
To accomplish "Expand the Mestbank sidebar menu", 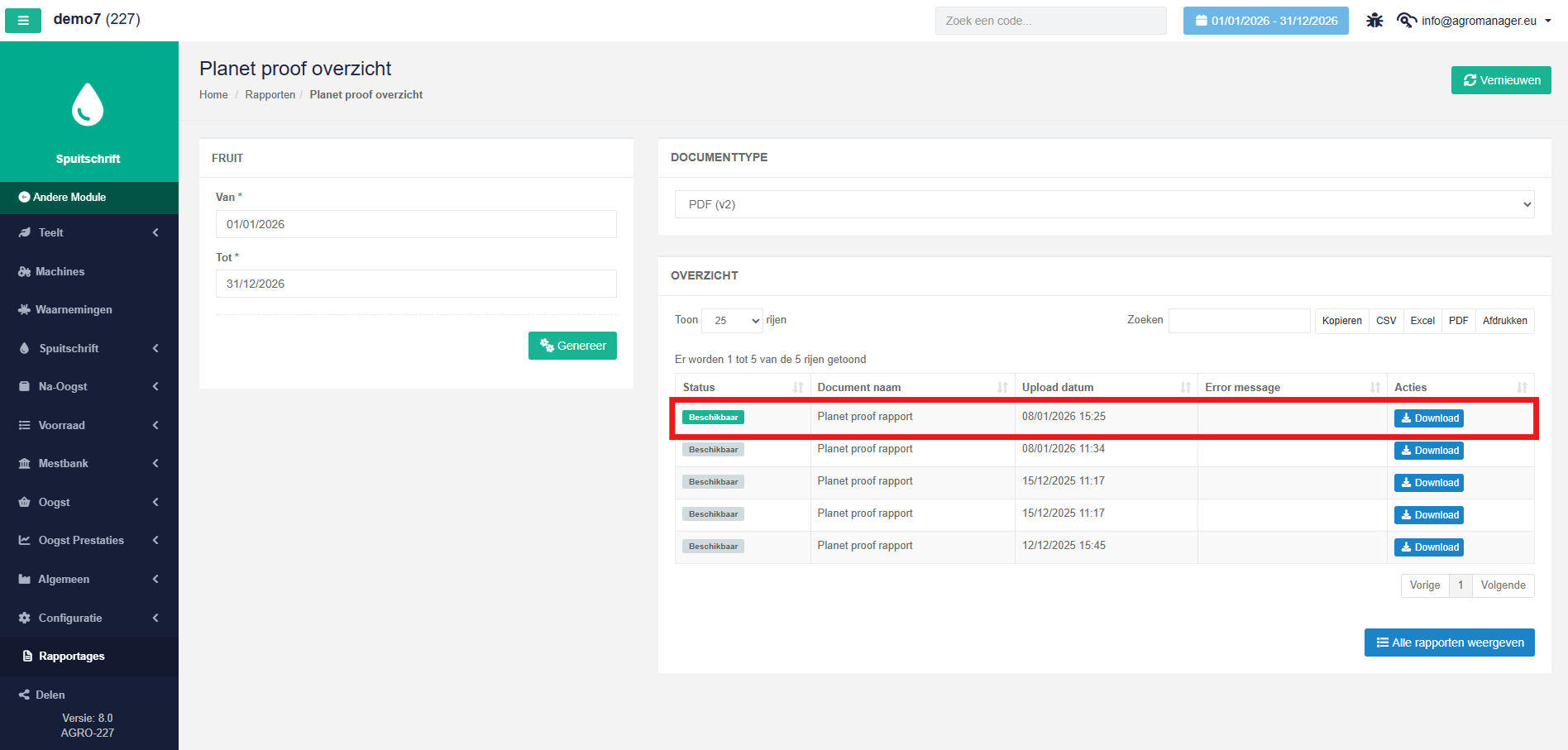I will click(89, 464).
